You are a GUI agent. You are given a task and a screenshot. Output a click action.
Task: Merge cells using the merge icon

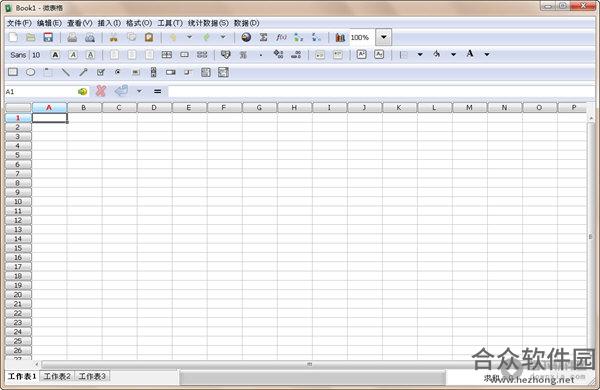coord(184,55)
